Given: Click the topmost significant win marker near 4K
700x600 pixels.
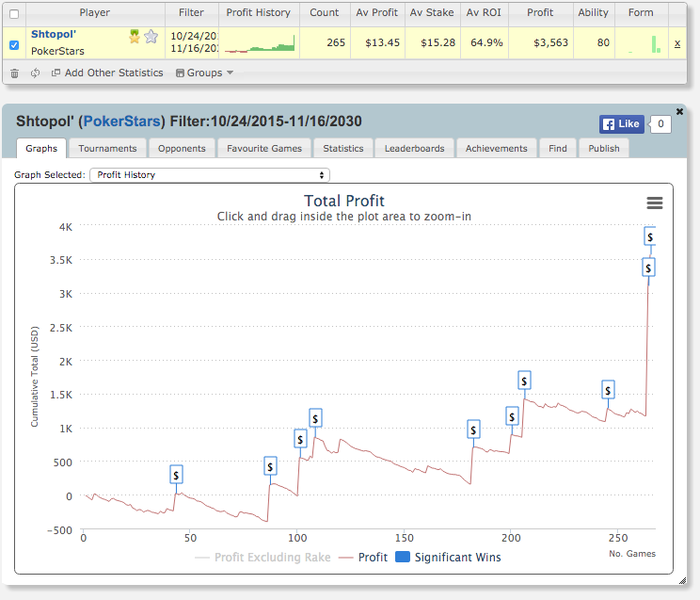Looking at the screenshot, I should [x=650, y=237].
